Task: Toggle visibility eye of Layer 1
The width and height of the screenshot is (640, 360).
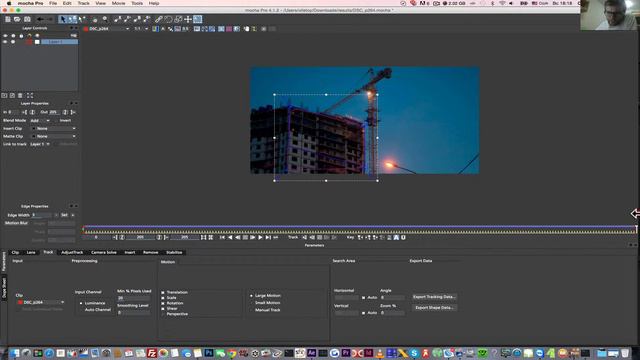Action: [x=5, y=42]
